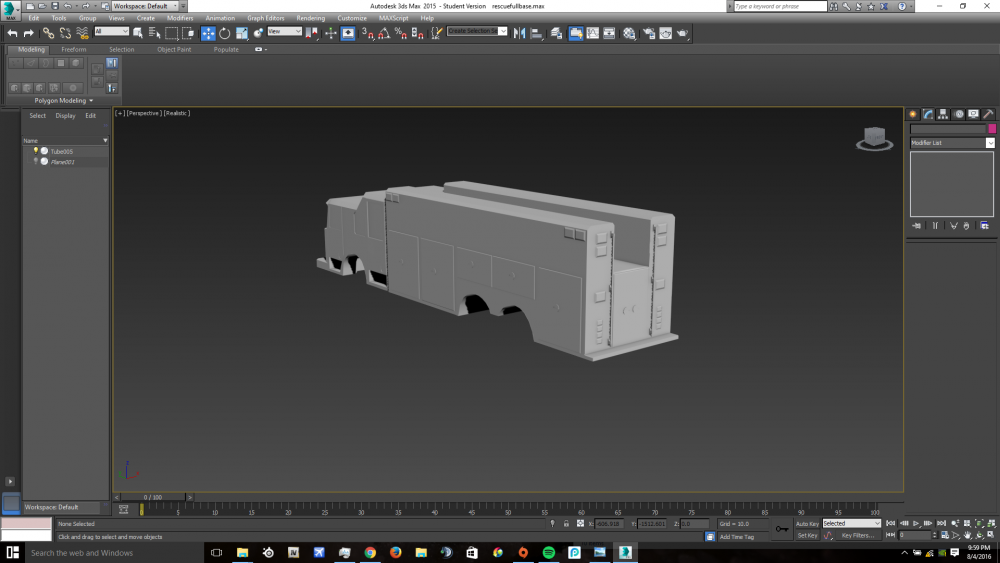The image size is (1000, 563).
Task: Expand the Polygon Modeling panel
Action: [x=64, y=100]
